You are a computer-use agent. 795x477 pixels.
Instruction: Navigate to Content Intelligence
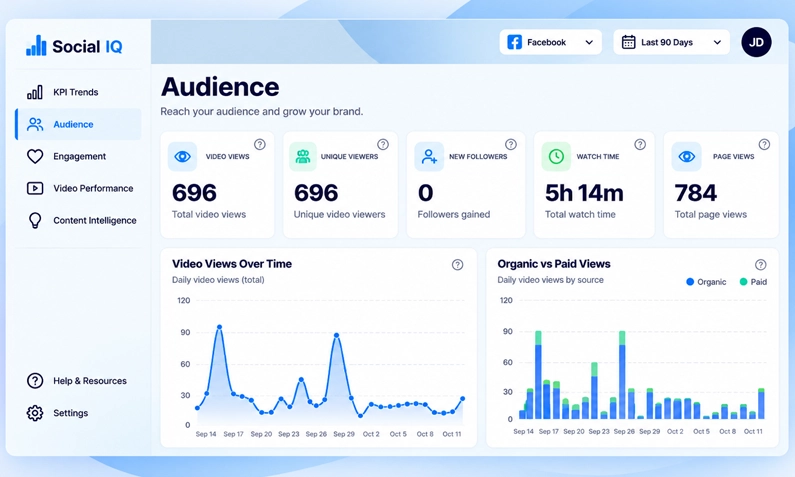coord(78,221)
